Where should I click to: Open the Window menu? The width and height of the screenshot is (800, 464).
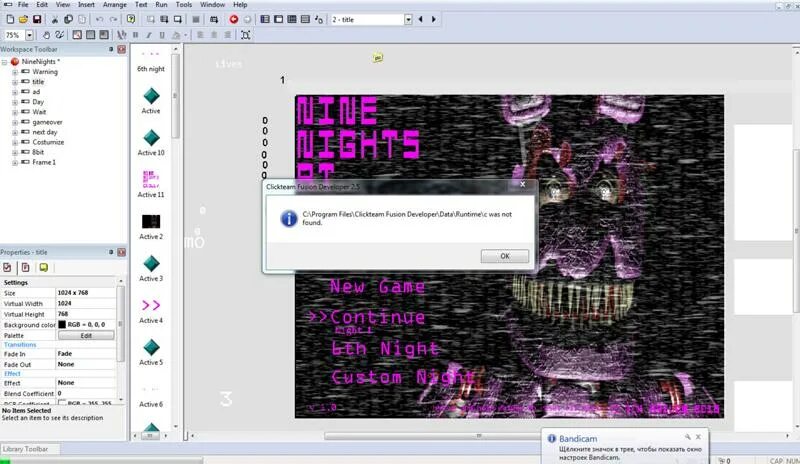pos(212,5)
